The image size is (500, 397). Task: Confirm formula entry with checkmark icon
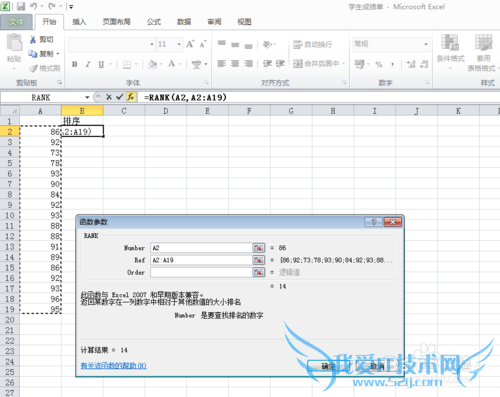(120, 97)
